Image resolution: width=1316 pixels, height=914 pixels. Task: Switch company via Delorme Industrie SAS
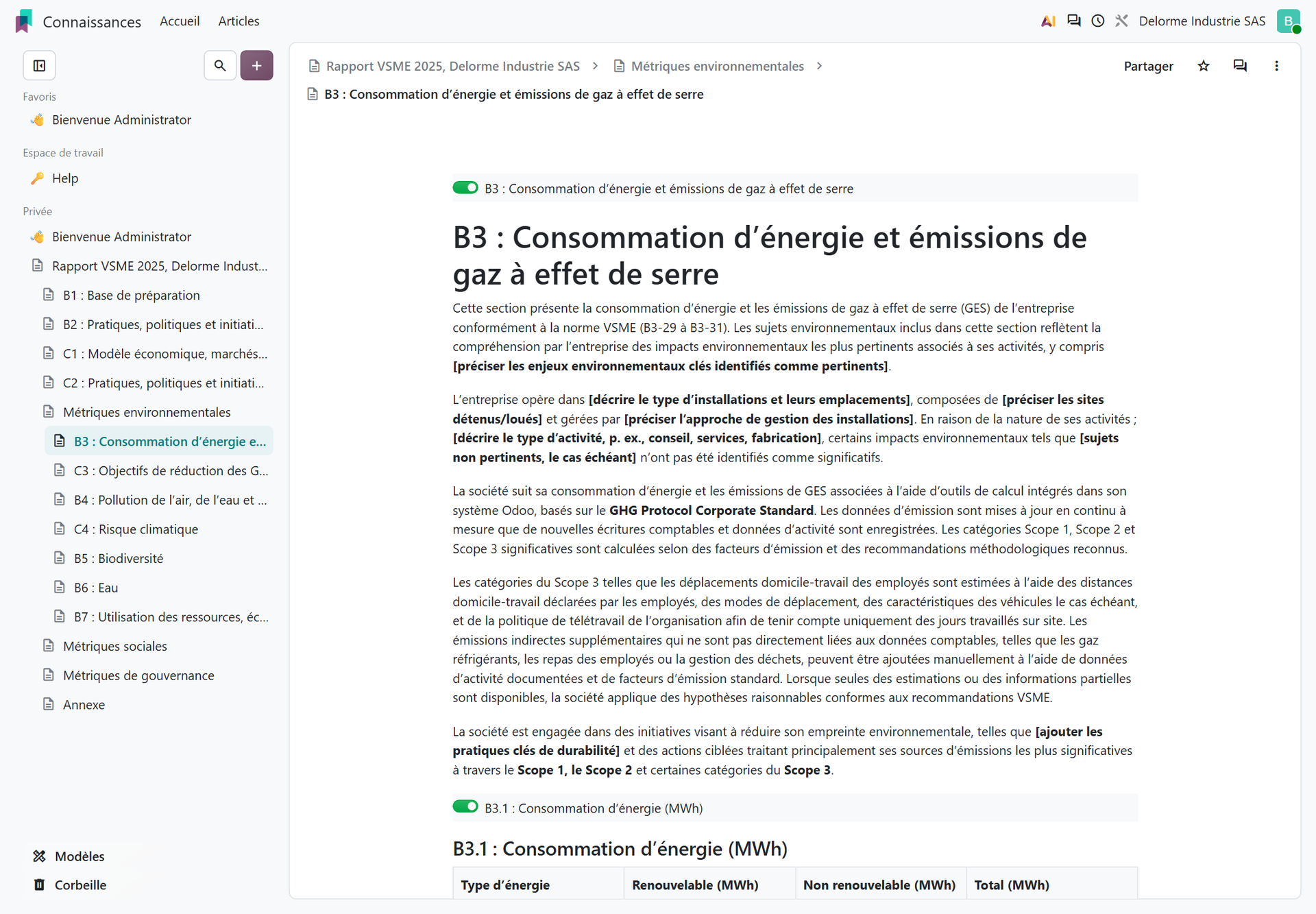(x=1202, y=21)
